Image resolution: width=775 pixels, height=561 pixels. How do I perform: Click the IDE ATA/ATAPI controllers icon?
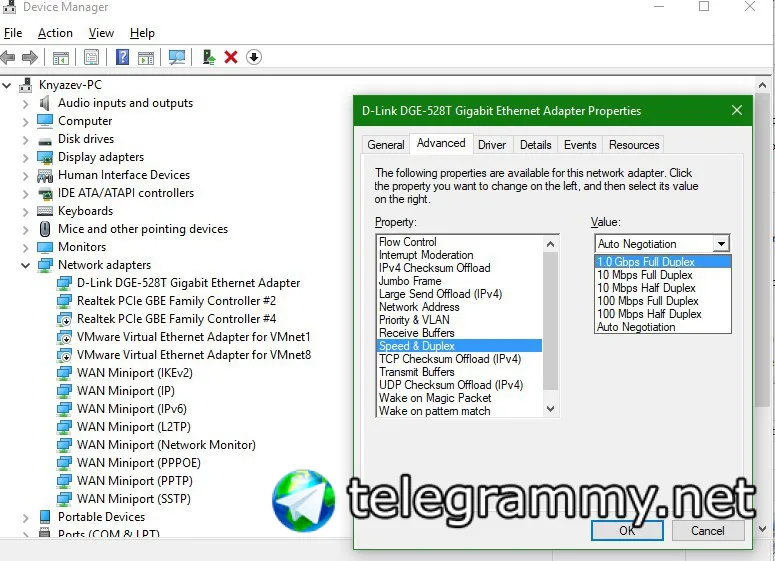tap(45, 193)
